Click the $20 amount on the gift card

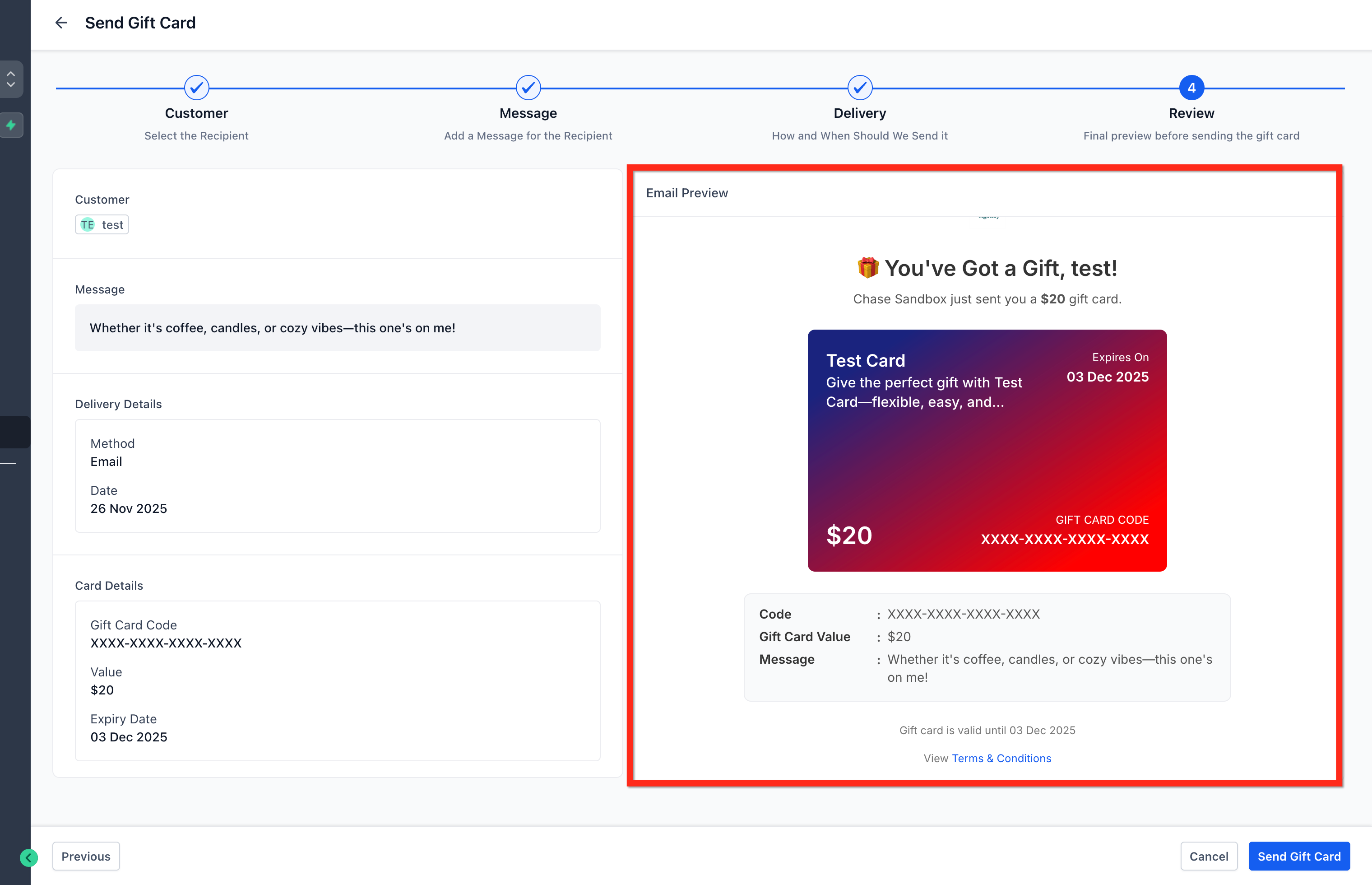tap(849, 536)
